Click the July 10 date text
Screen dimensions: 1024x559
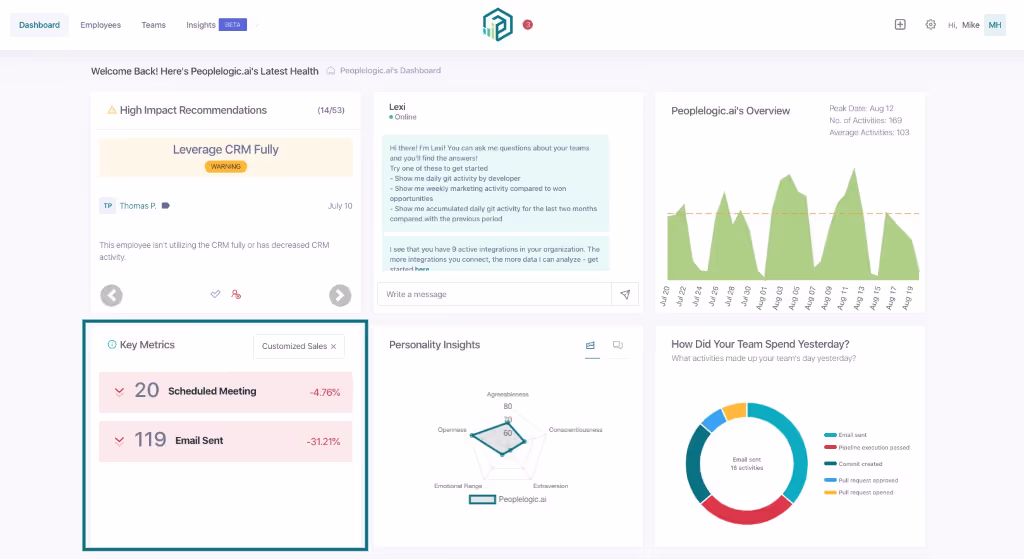tap(340, 206)
